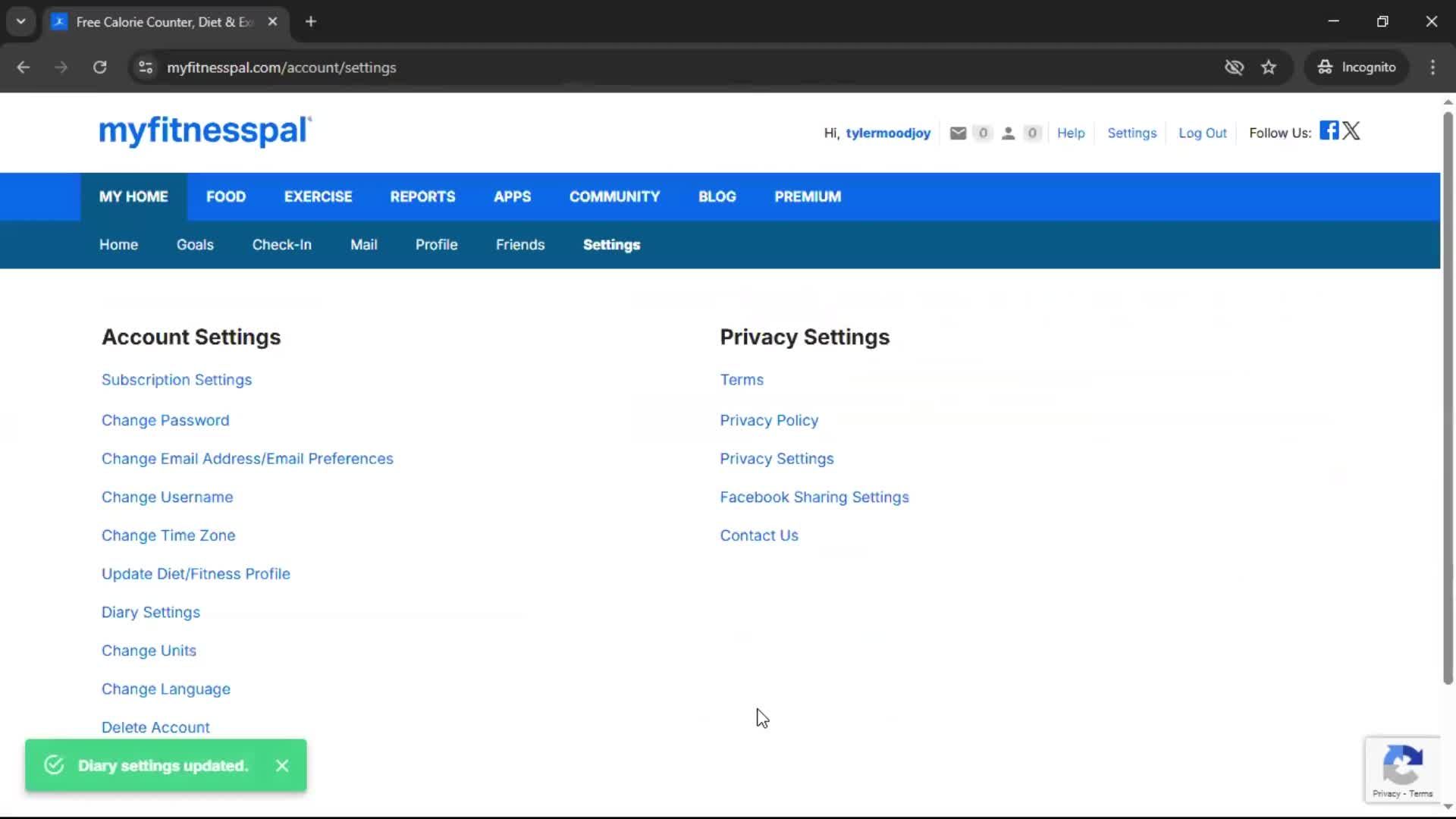Go to Goals submenu item

pos(195,245)
